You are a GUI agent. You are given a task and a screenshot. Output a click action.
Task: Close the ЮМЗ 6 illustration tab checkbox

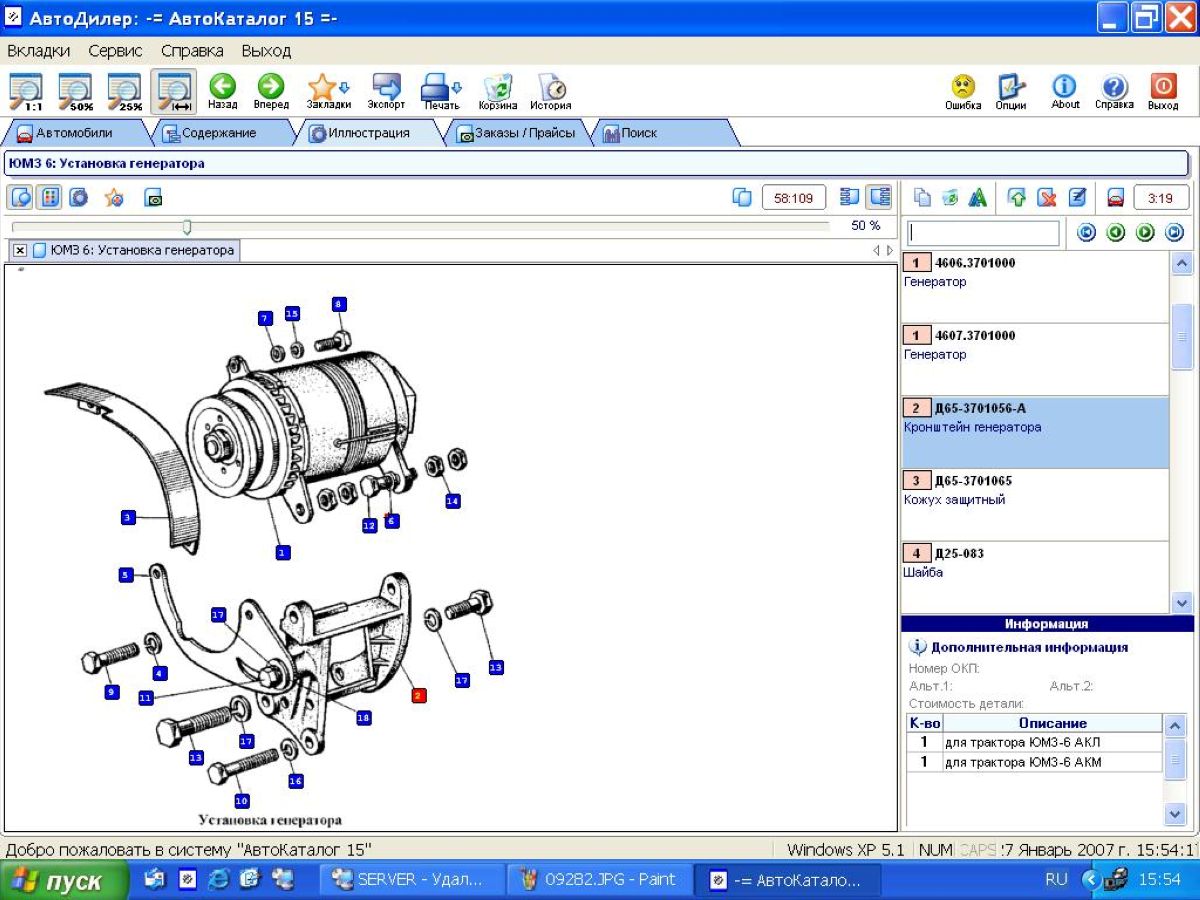(x=20, y=250)
